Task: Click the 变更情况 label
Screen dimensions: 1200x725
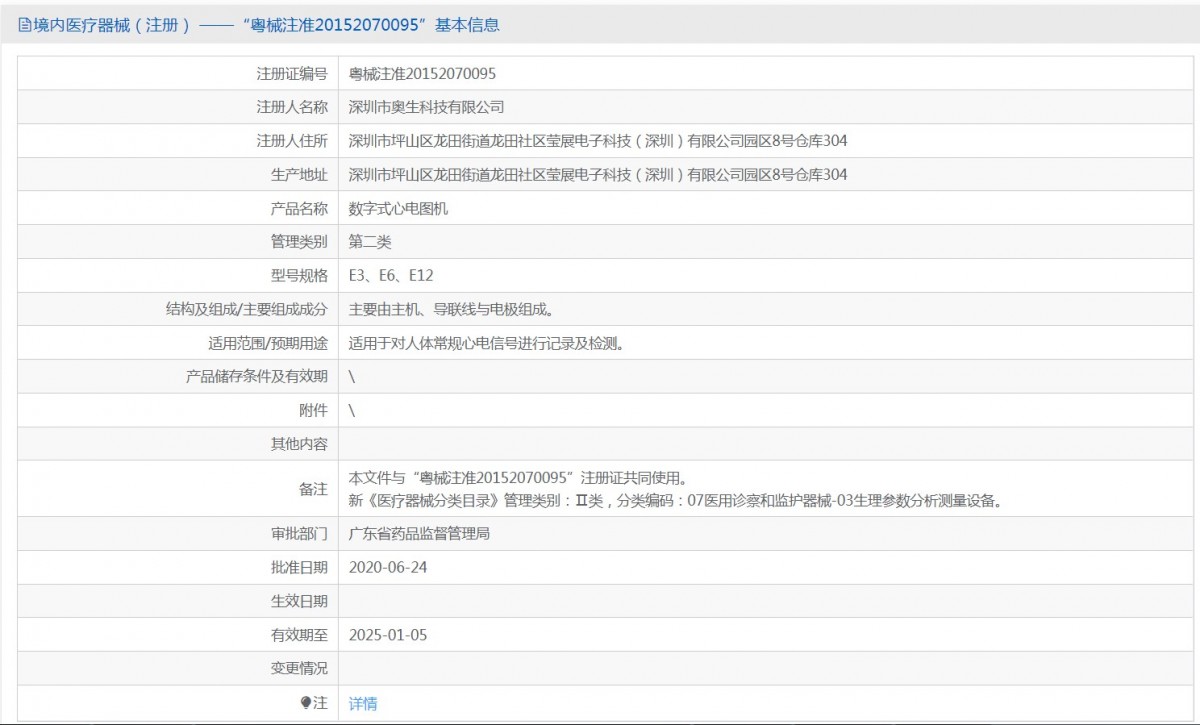Action: pos(299,668)
